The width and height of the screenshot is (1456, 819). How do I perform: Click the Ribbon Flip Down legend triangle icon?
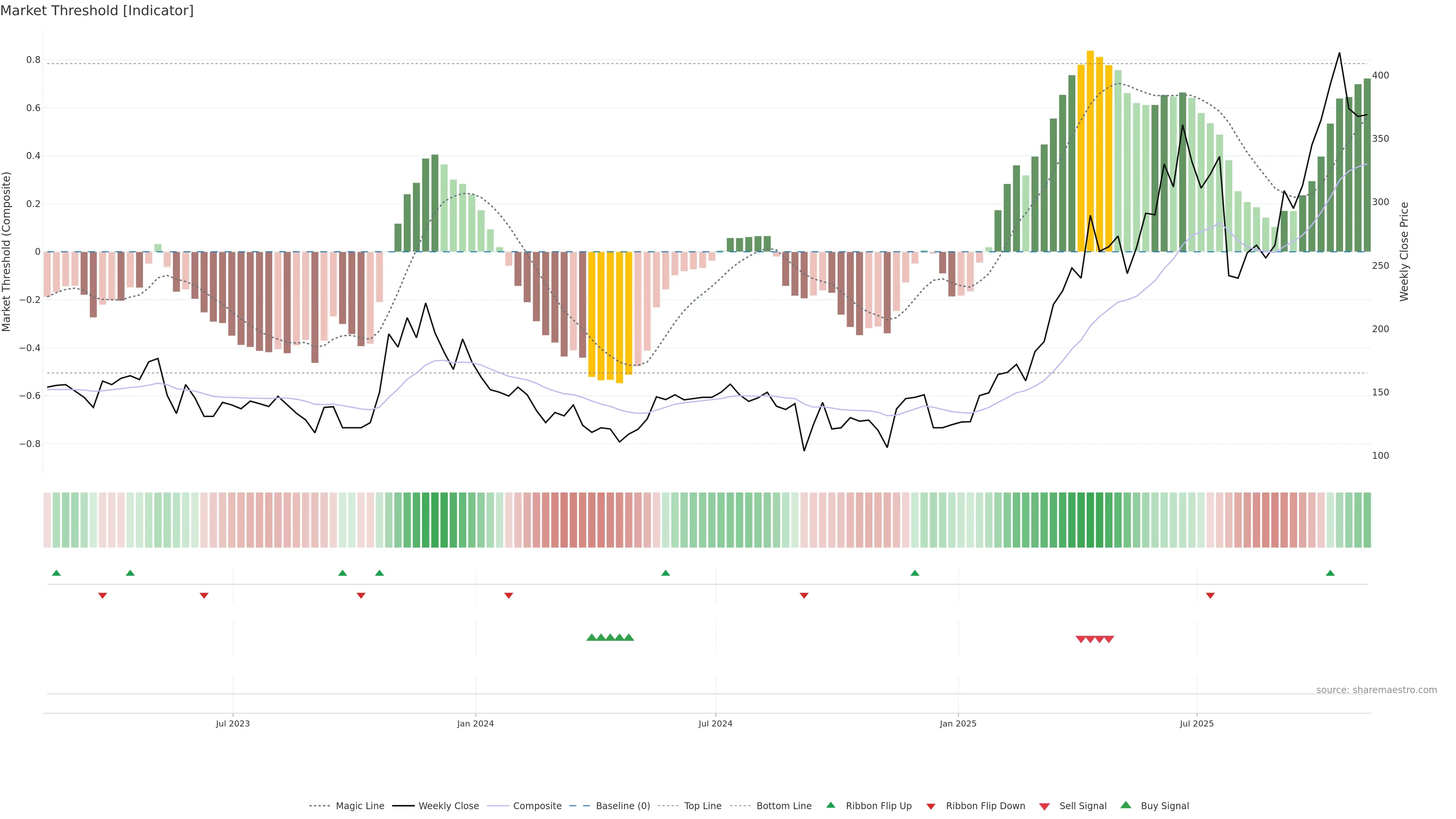931,806
